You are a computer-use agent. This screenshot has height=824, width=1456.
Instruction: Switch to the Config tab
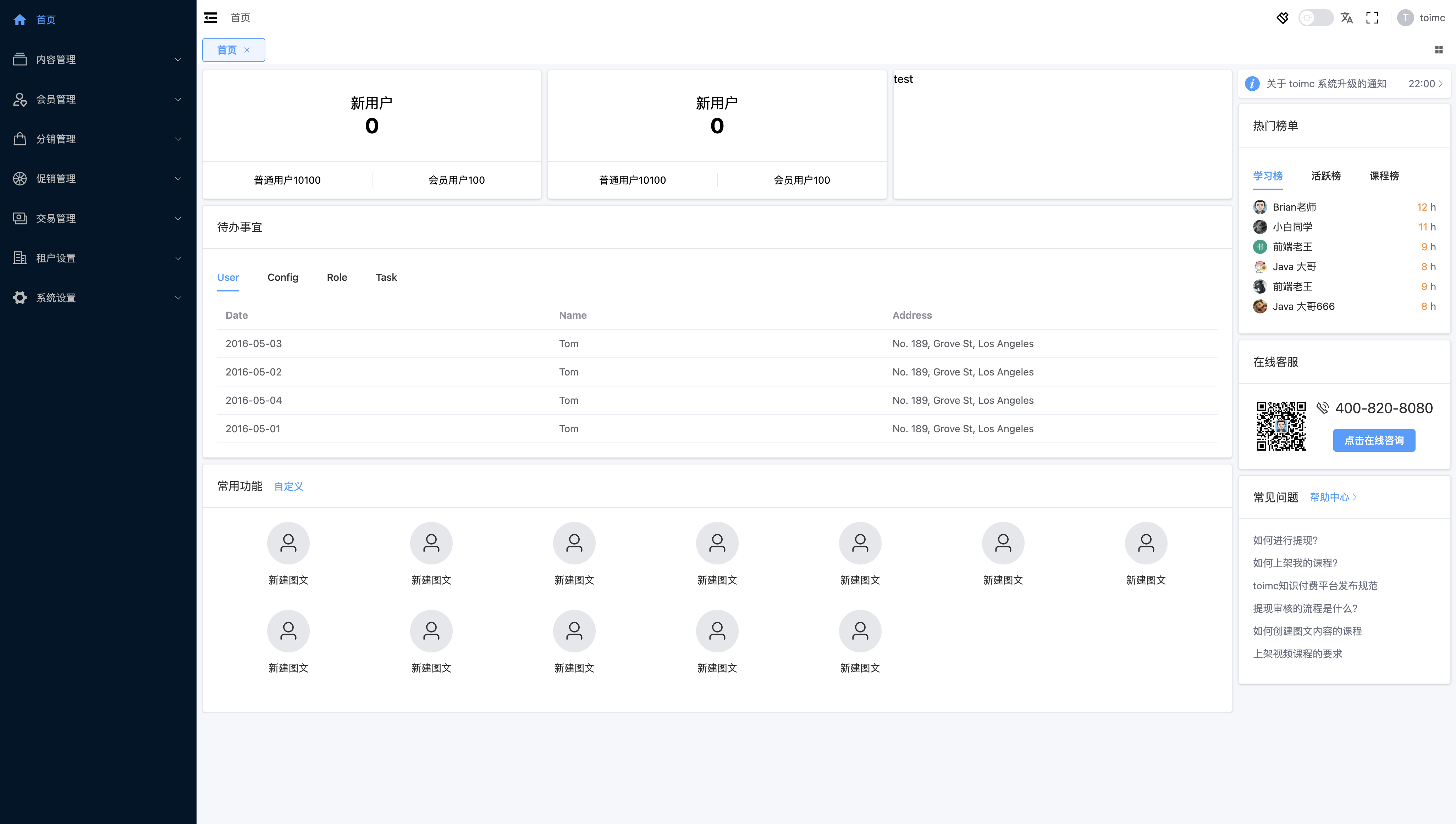(282, 277)
